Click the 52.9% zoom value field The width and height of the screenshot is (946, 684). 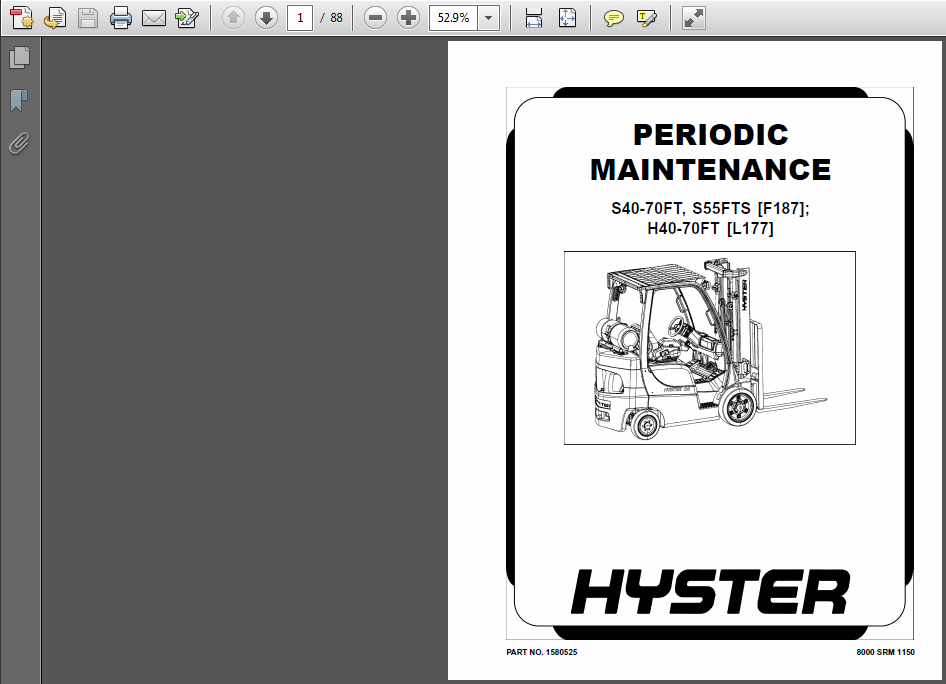[453, 18]
